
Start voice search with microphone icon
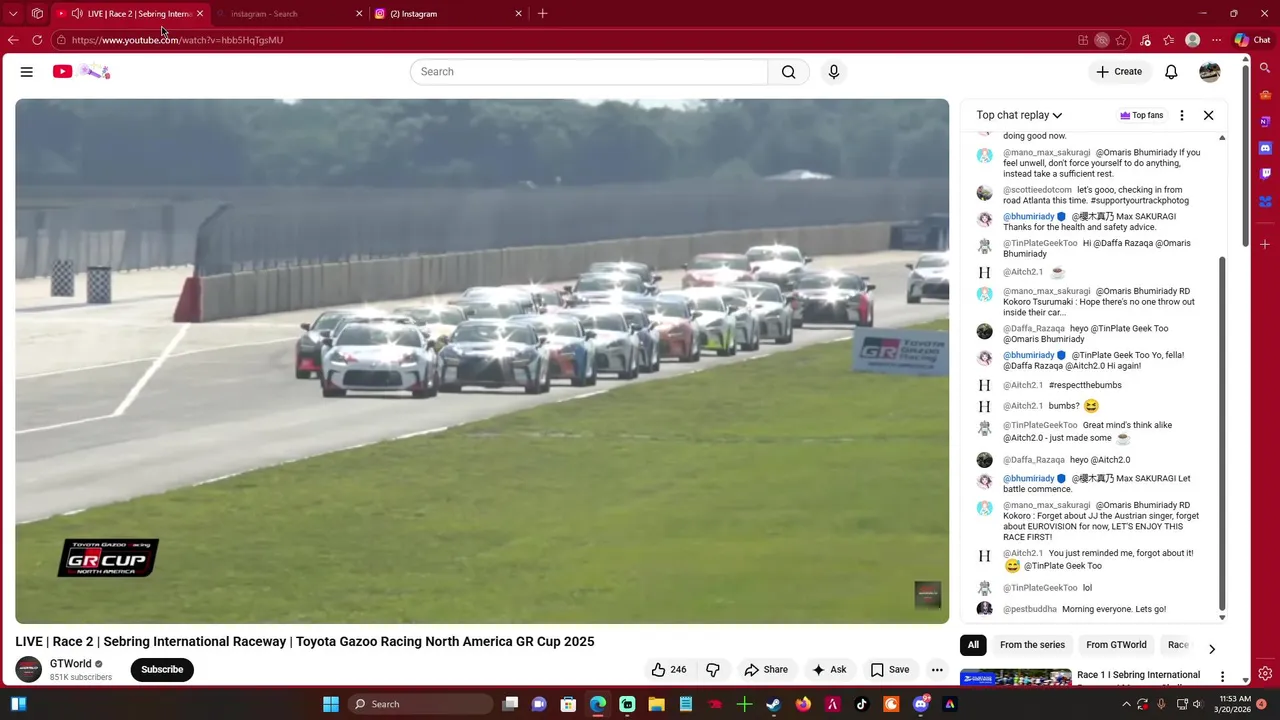834,72
